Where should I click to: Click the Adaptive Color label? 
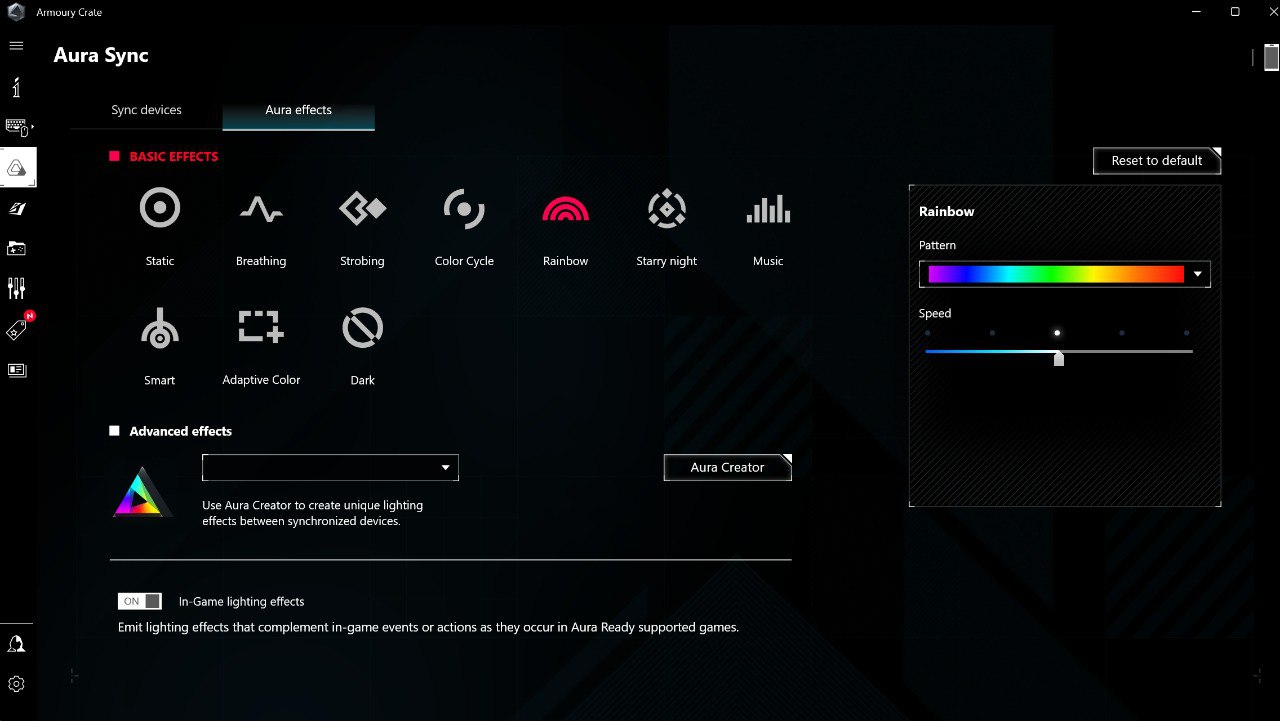pyautogui.click(x=261, y=380)
